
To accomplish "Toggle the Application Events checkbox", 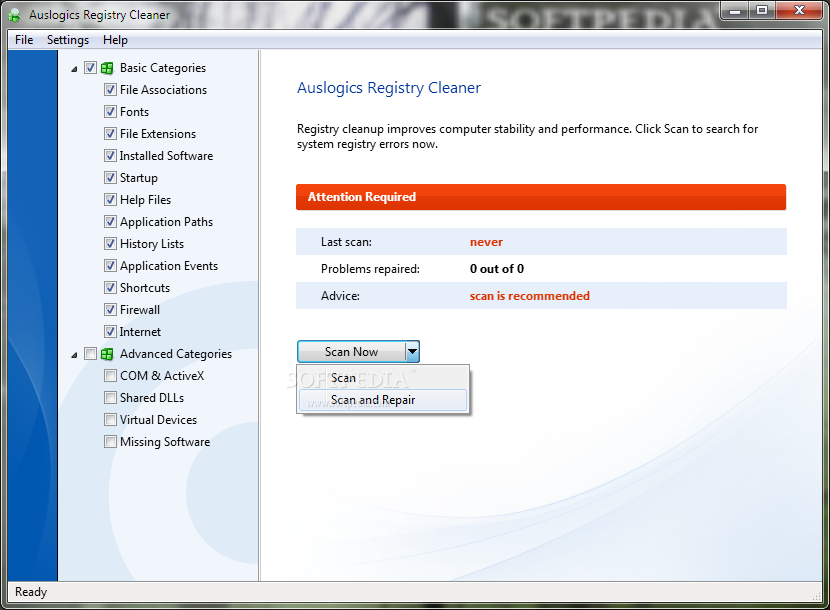I will tap(110, 265).
